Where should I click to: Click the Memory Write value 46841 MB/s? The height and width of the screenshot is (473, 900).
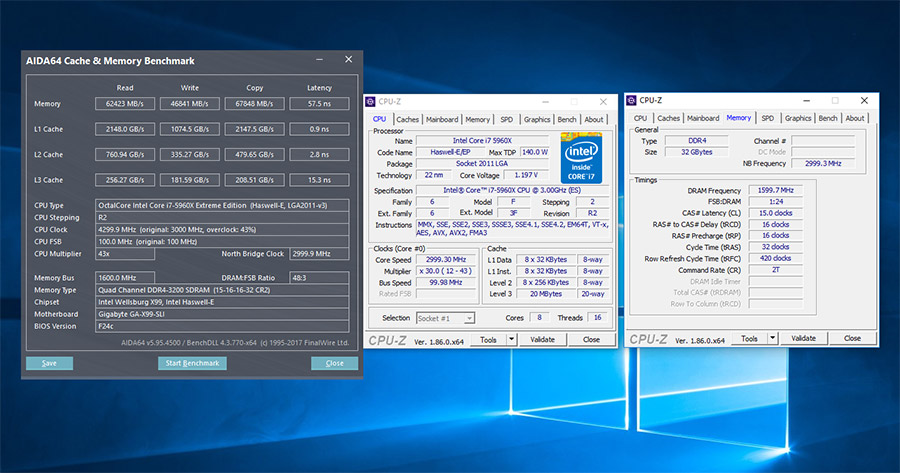click(189, 104)
